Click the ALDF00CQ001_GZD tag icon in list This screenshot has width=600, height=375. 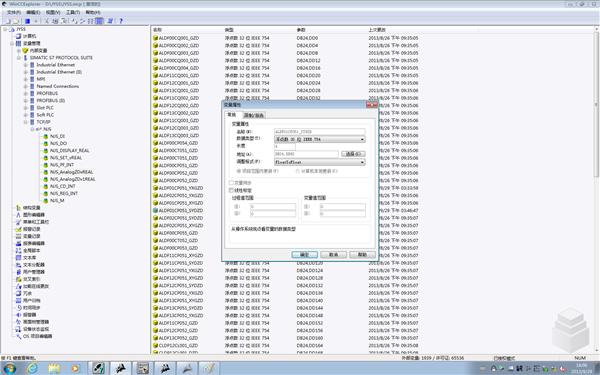click(x=155, y=38)
